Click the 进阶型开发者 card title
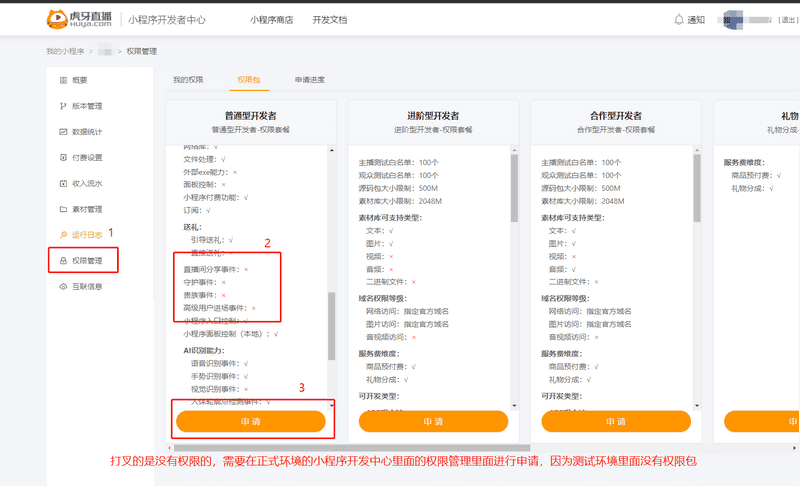The width and height of the screenshot is (800, 486). coord(433,116)
